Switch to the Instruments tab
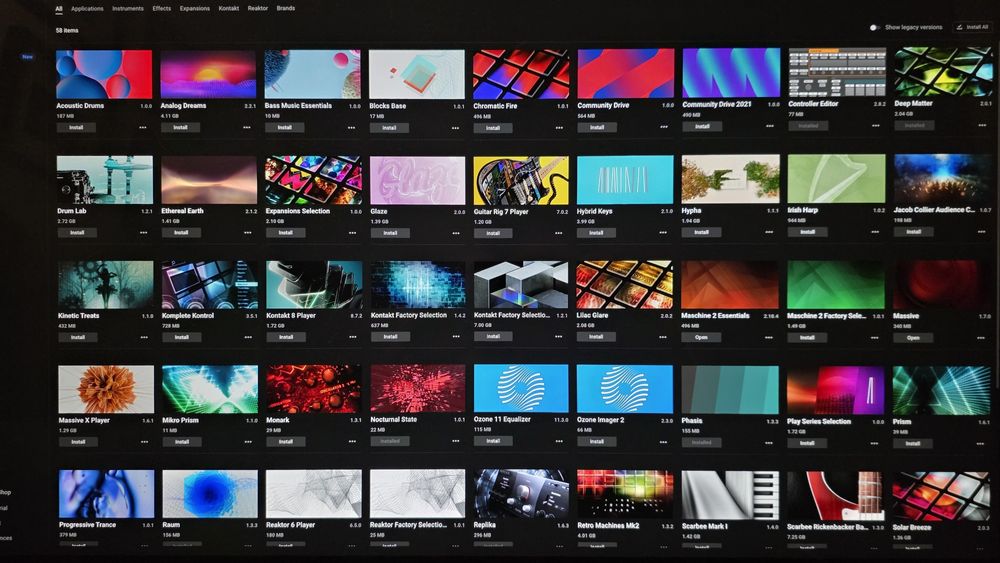The image size is (1000, 563). [128, 9]
